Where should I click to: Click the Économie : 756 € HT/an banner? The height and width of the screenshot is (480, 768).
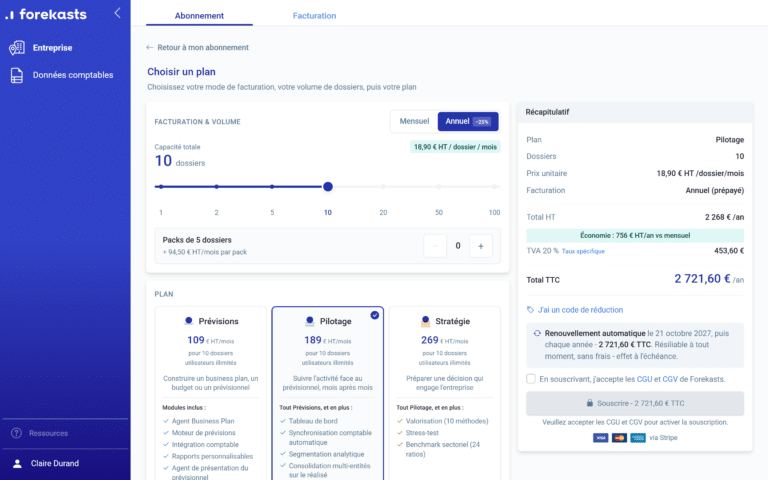pos(635,236)
